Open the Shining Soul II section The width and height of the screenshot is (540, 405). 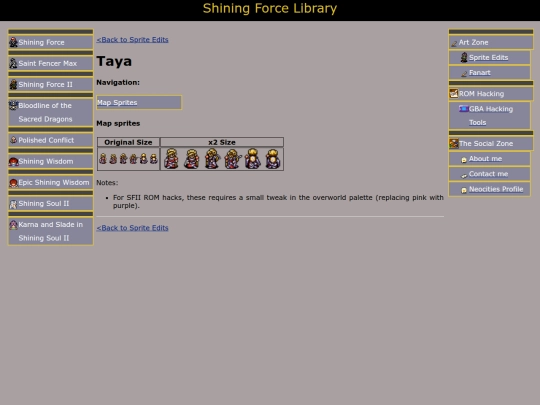click(x=50, y=204)
